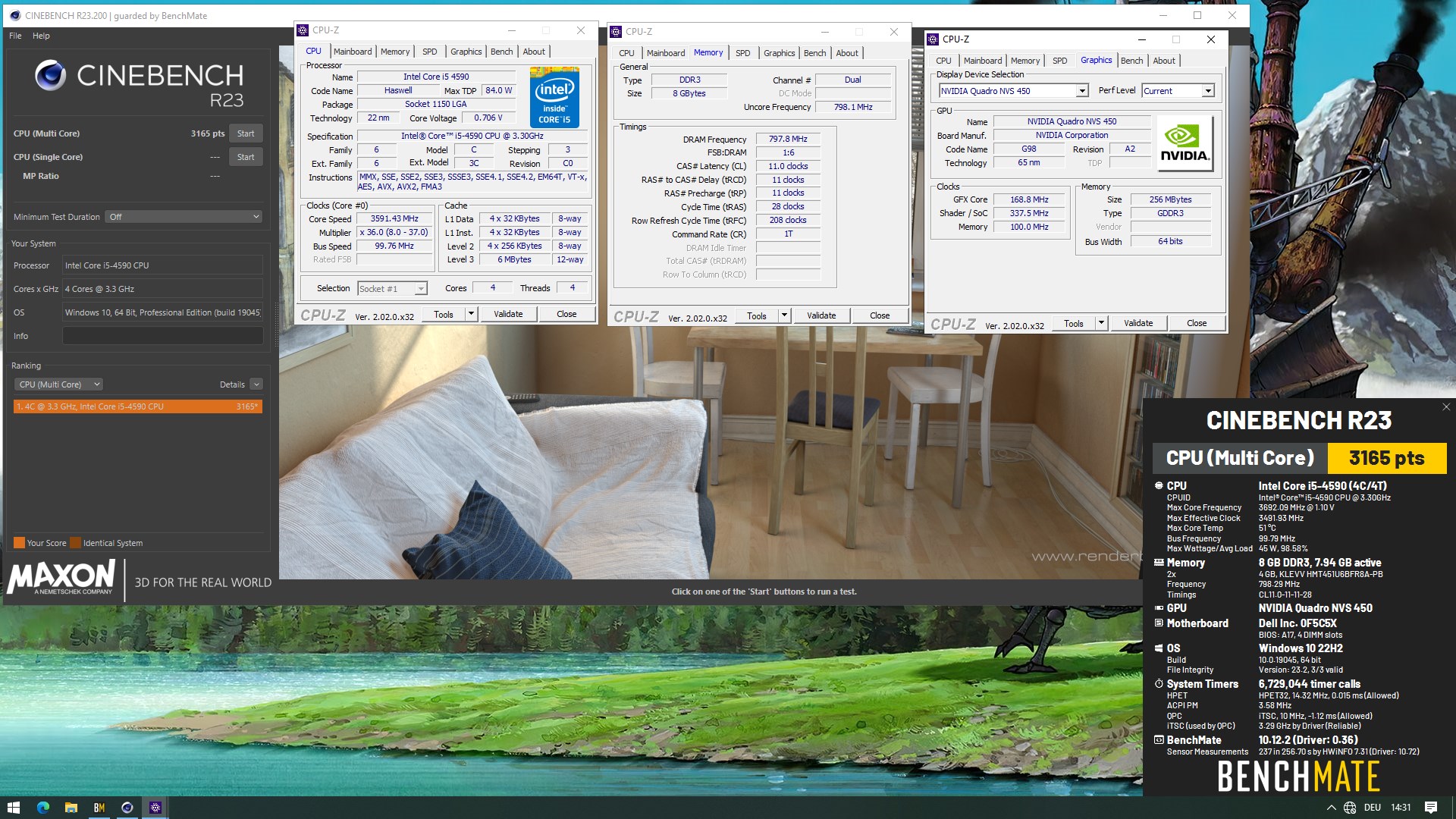The image size is (1456, 819).
Task: Click BenchMate Memory section icon
Action: pos(1159,563)
